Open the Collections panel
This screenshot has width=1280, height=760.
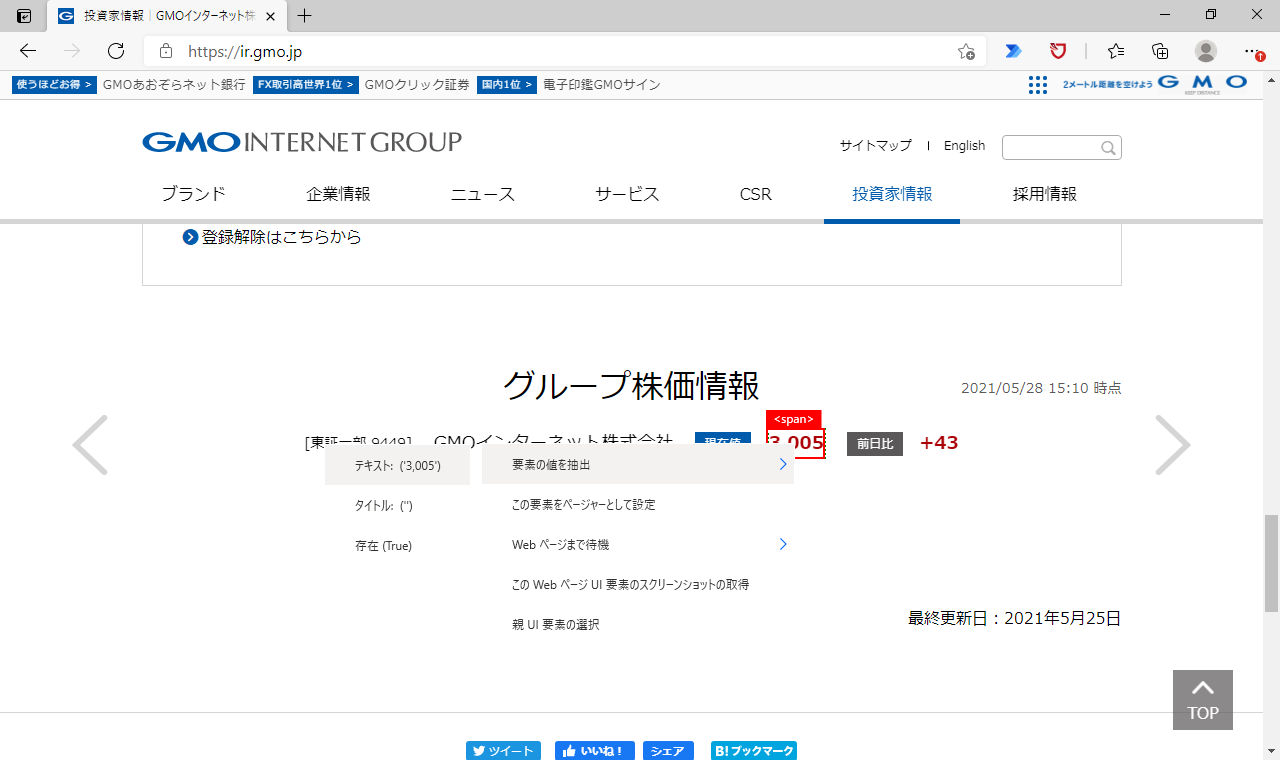pyautogui.click(x=1160, y=51)
